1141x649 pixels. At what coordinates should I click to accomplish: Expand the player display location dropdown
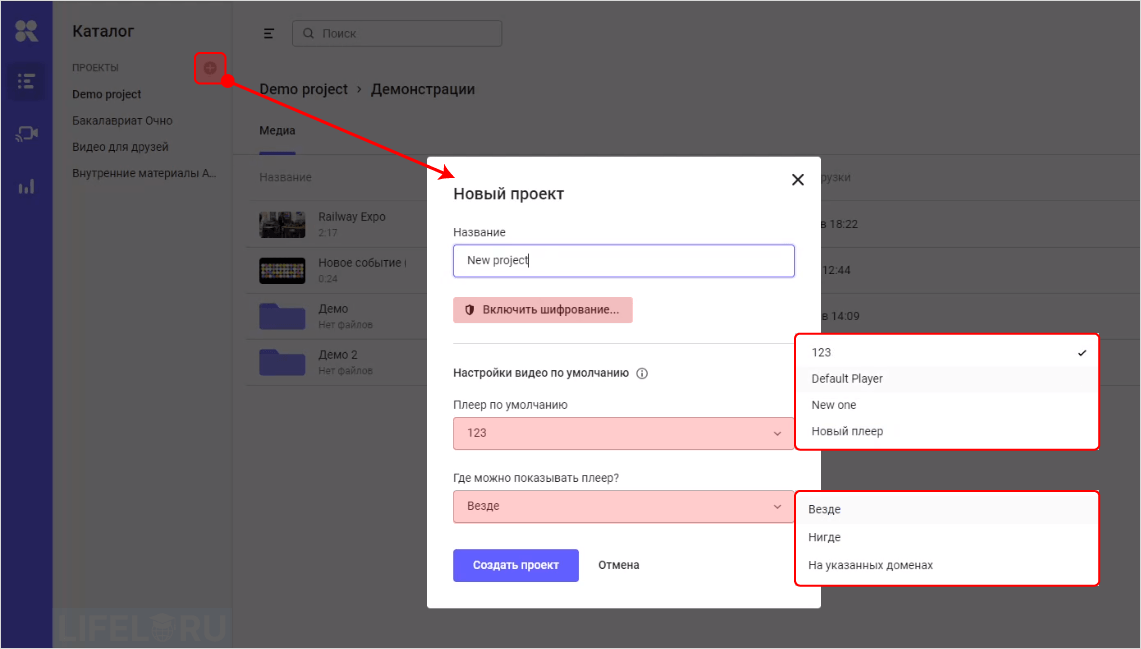click(624, 506)
